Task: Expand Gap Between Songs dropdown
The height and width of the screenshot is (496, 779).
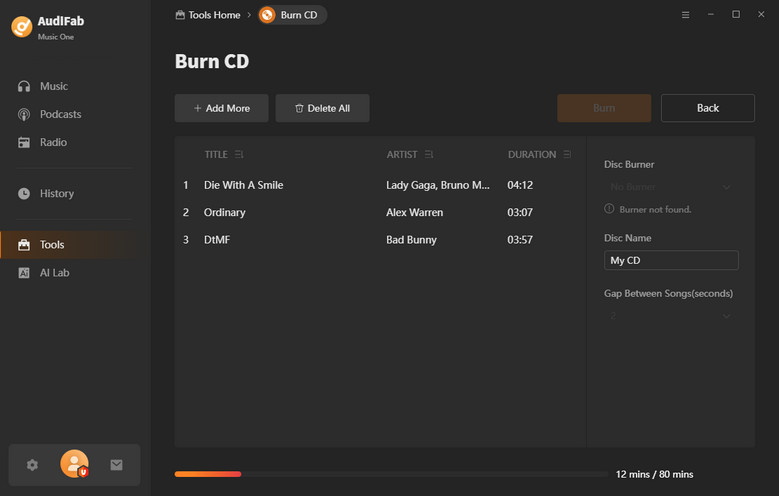Action: click(671, 316)
